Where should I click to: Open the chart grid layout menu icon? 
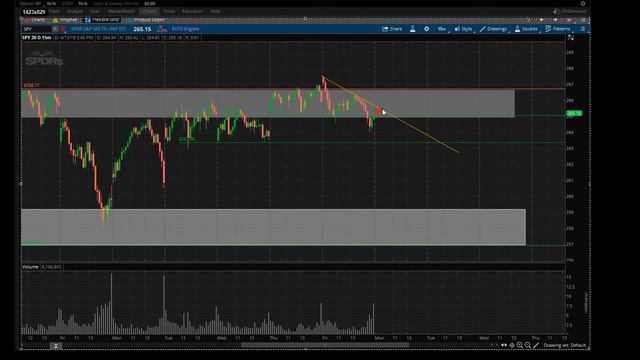[x=583, y=29]
